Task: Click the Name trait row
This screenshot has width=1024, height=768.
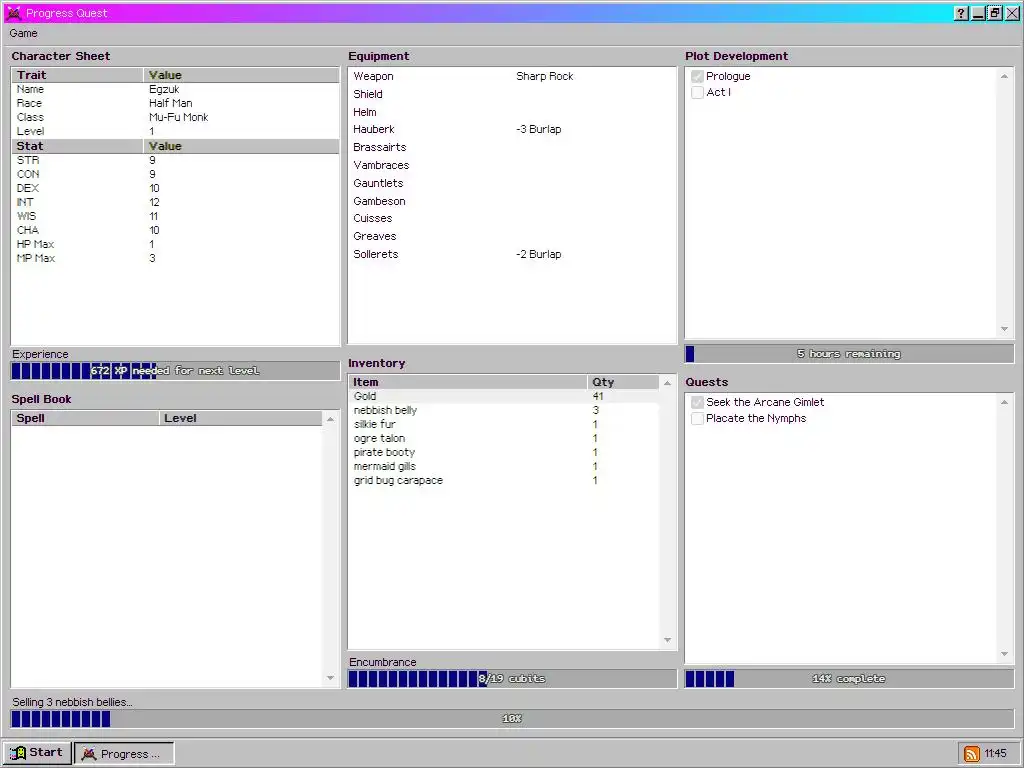Action: [x=175, y=89]
